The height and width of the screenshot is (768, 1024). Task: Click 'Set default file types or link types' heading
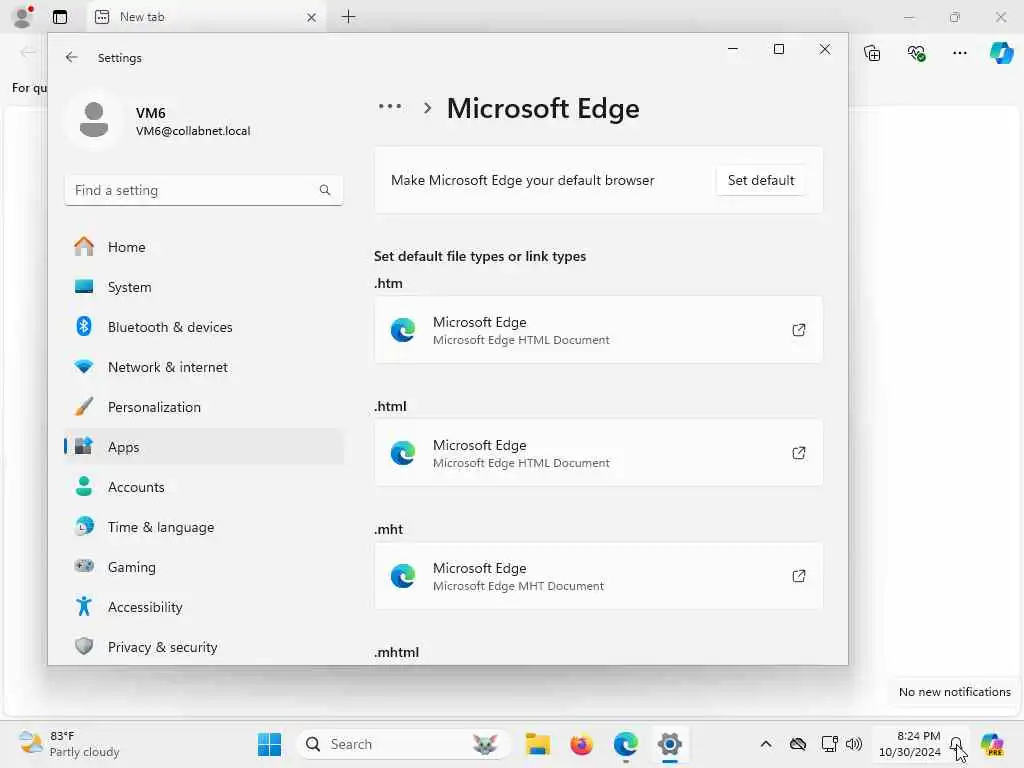(x=480, y=256)
